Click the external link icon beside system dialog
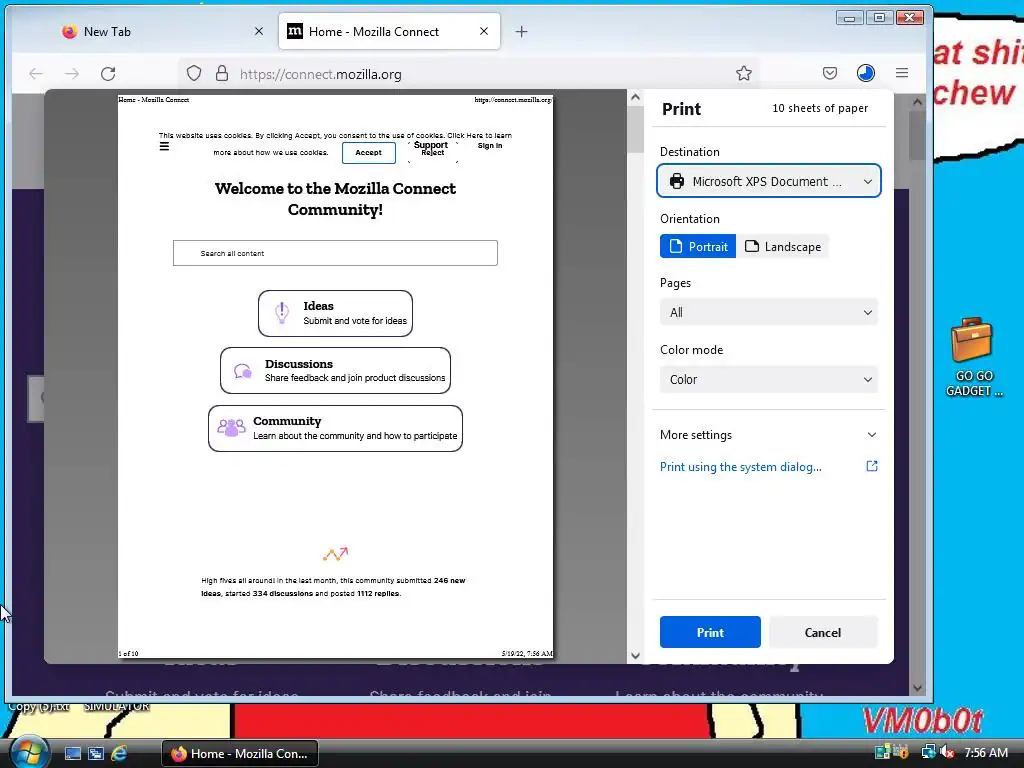Image resolution: width=1024 pixels, height=768 pixels. (872, 466)
